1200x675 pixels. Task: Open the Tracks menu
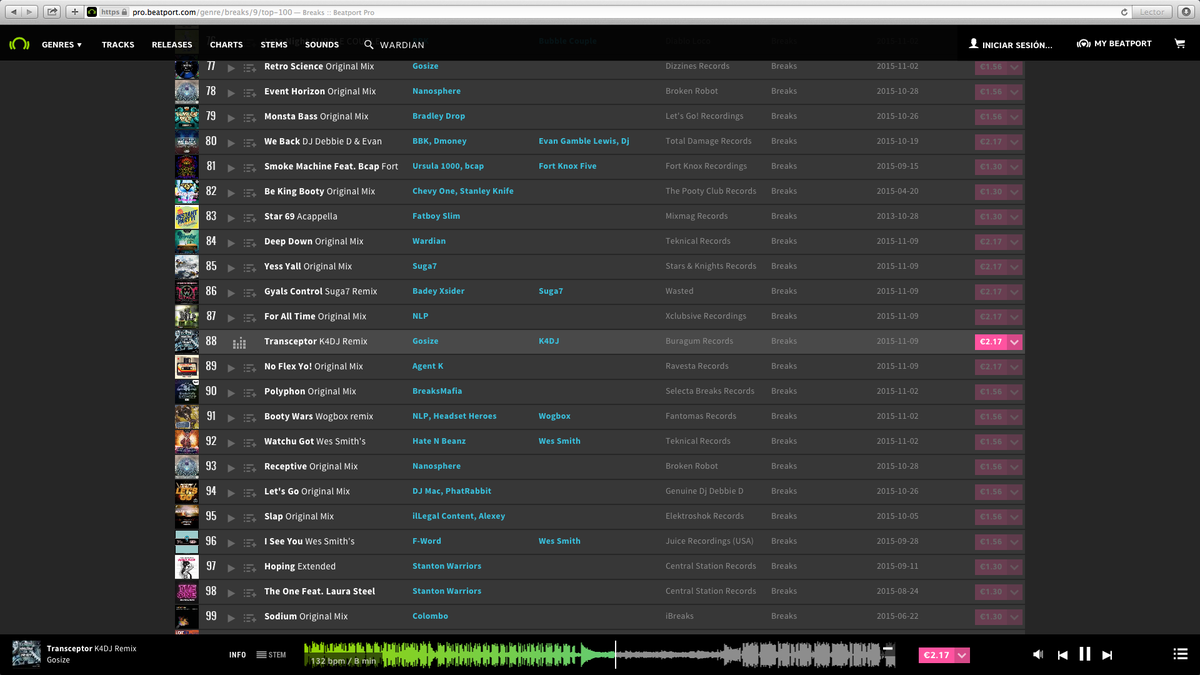[118, 45]
